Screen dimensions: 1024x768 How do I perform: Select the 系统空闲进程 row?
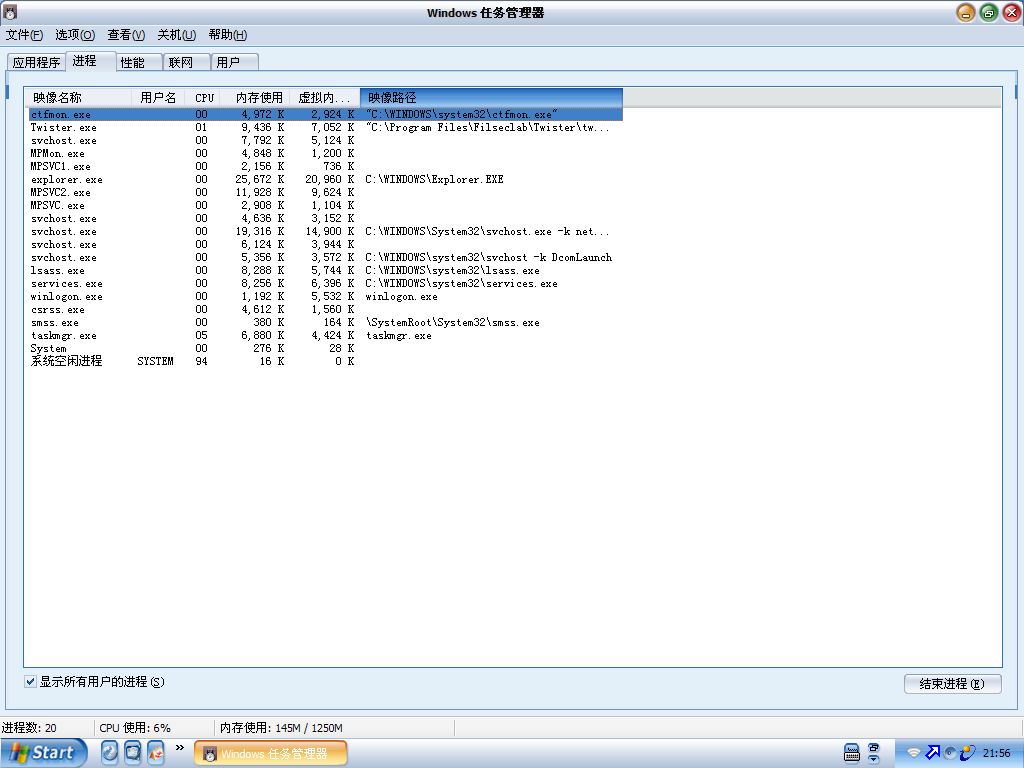click(x=325, y=361)
